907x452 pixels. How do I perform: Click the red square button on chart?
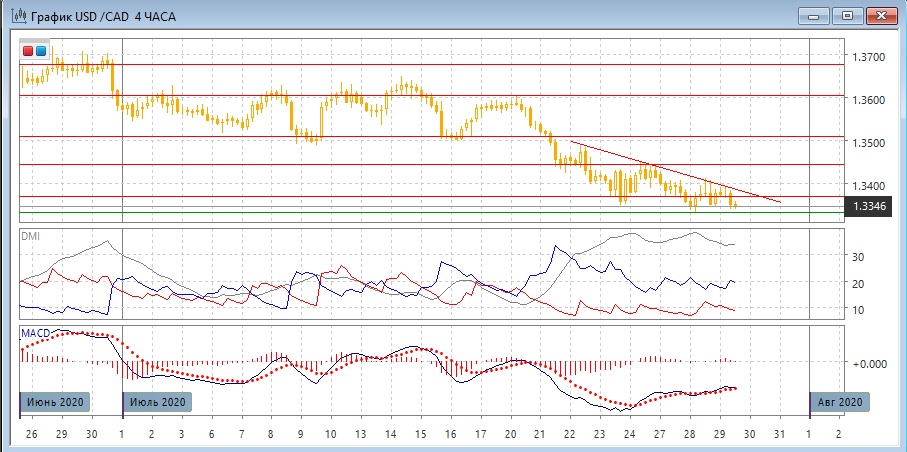click(28, 51)
